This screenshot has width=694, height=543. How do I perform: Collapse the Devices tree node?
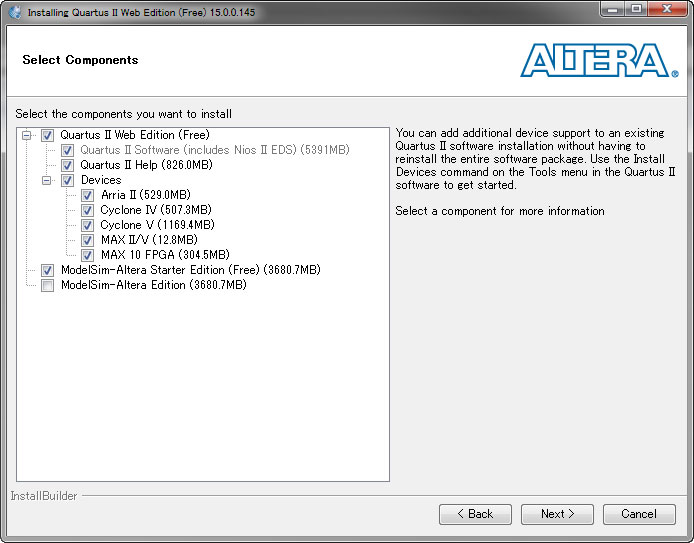(47, 180)
